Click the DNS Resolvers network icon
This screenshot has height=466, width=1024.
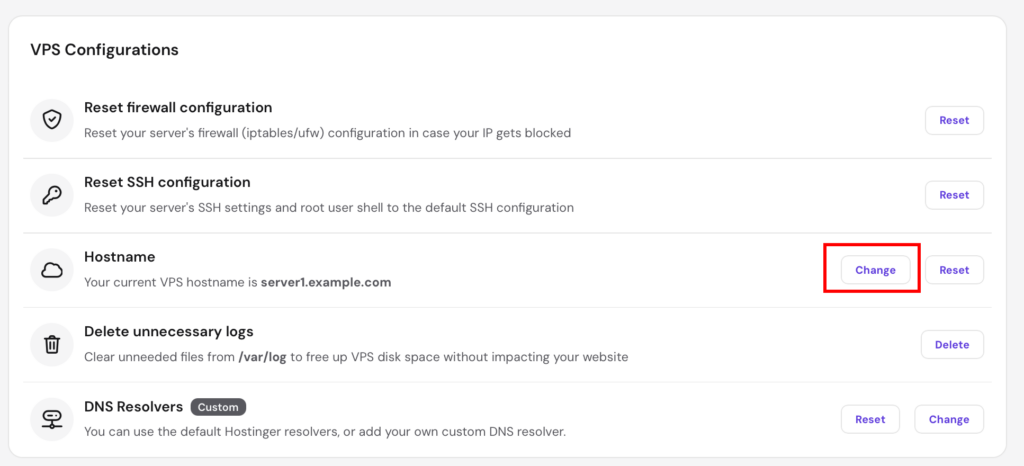pos(52,419)
